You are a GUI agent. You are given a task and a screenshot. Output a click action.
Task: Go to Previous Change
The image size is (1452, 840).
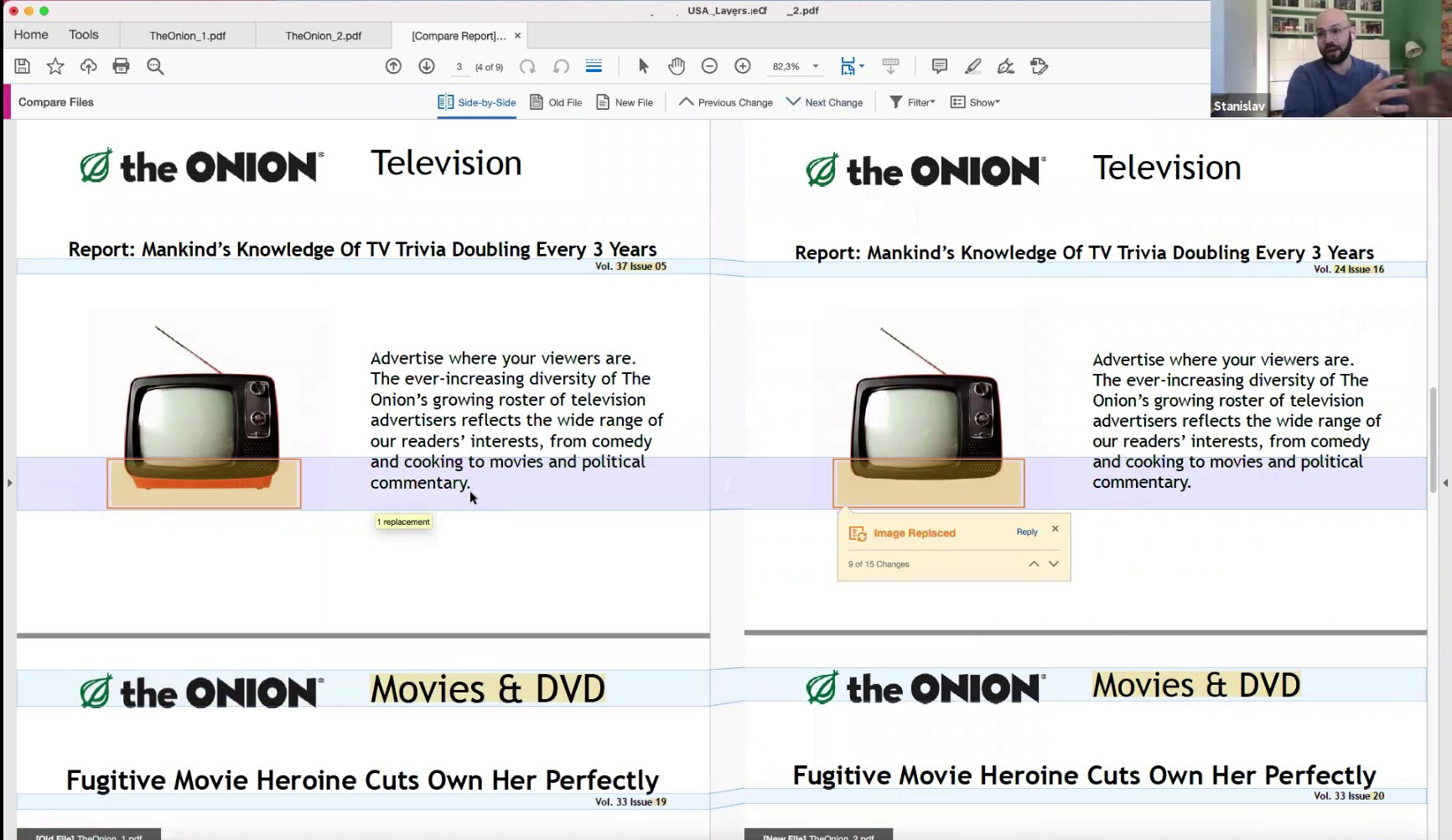[725, 102]
